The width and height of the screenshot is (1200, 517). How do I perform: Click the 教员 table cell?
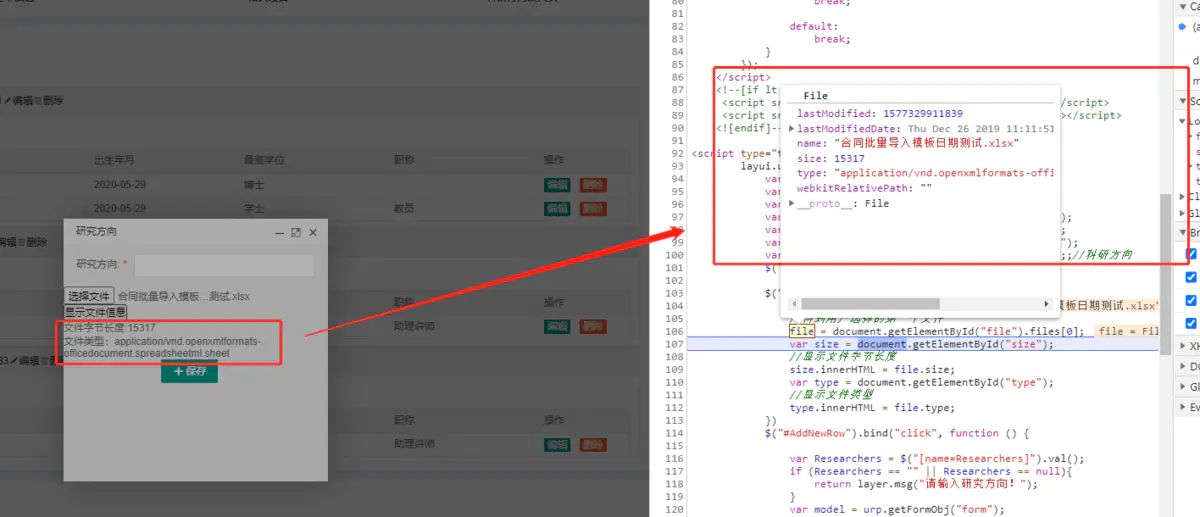coord(404,208)
